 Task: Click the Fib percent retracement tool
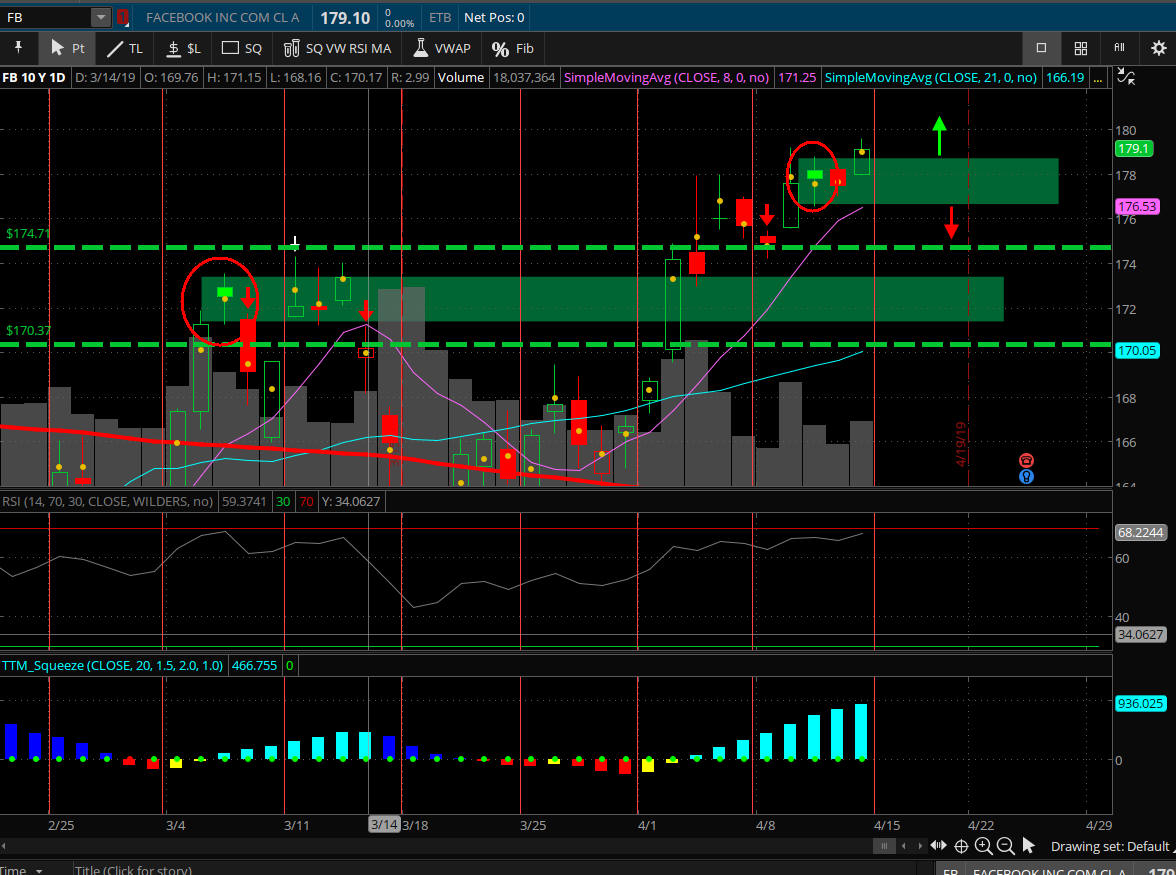tap(513, 48)
